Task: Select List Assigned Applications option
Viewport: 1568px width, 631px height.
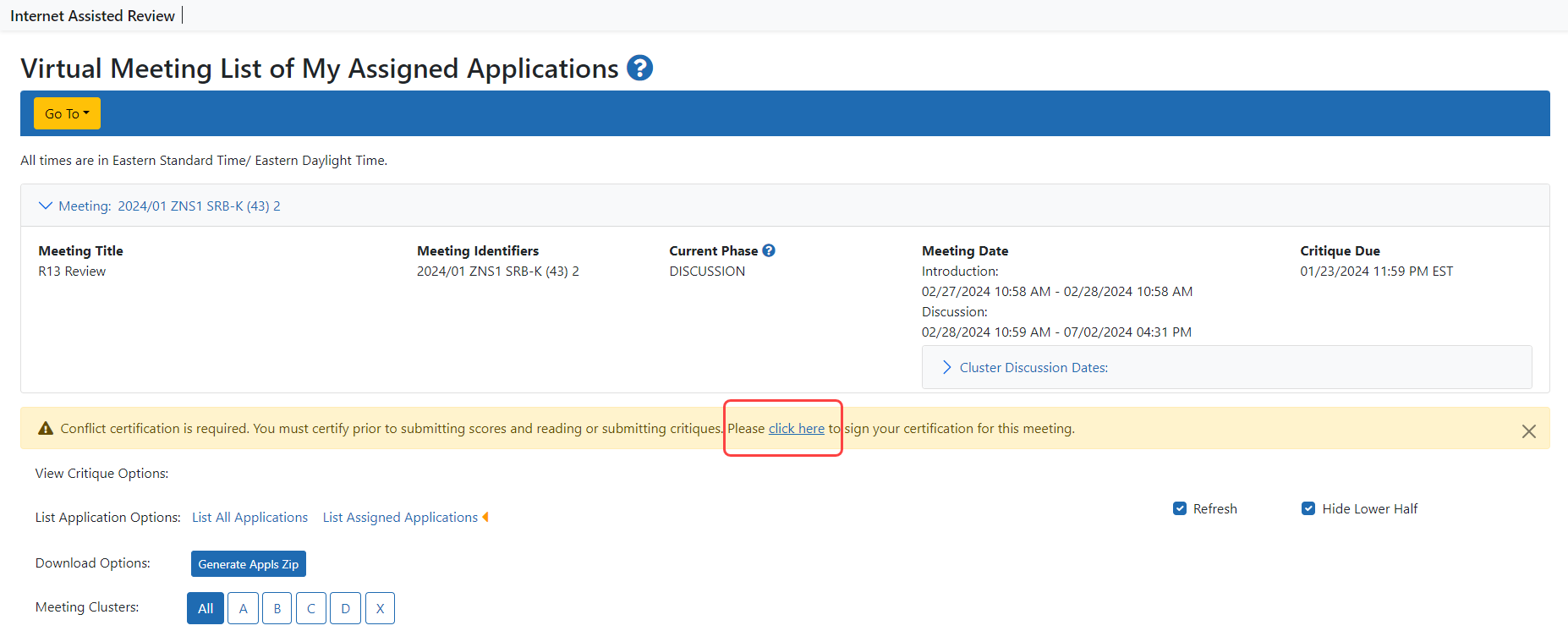Action: pyautogui.click(x=400, y=517)
